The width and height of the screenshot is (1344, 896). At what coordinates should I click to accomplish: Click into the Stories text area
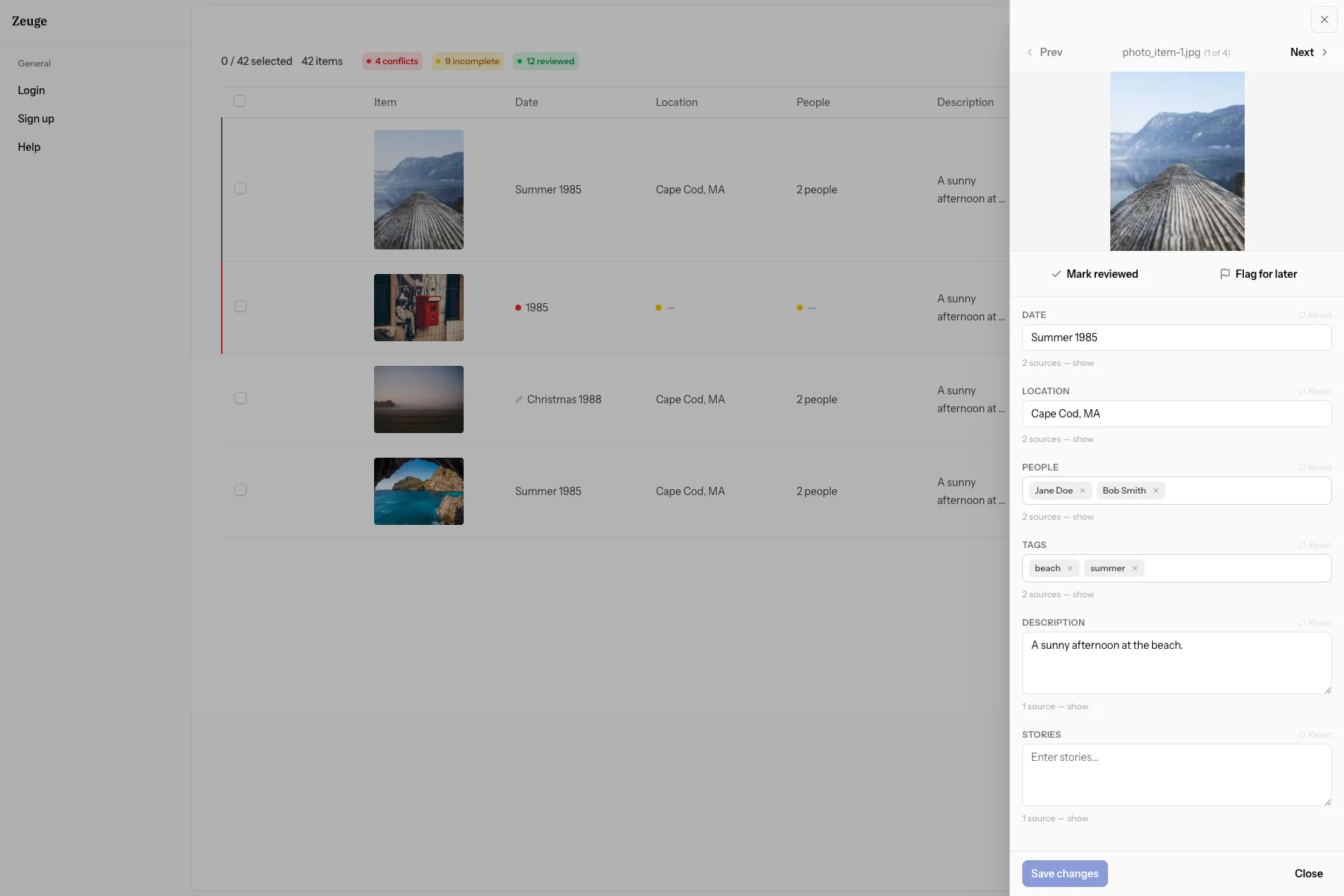(1176, 775)
